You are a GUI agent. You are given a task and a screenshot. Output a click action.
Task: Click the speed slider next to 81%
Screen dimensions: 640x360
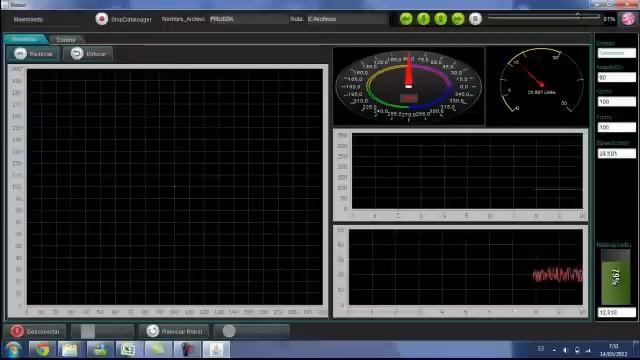544,17
